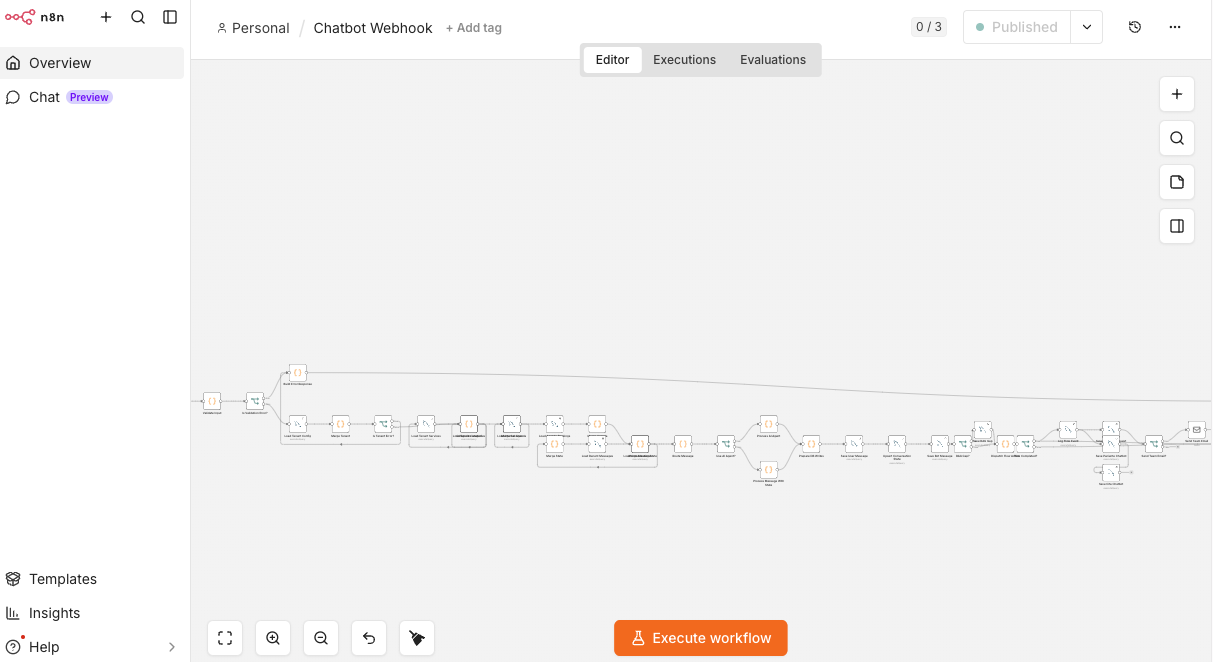Image resolution: width=1213 pixels, height=662 pixels.
Task: Open the three-dot workflow options menu
Action: [1175, 27]
